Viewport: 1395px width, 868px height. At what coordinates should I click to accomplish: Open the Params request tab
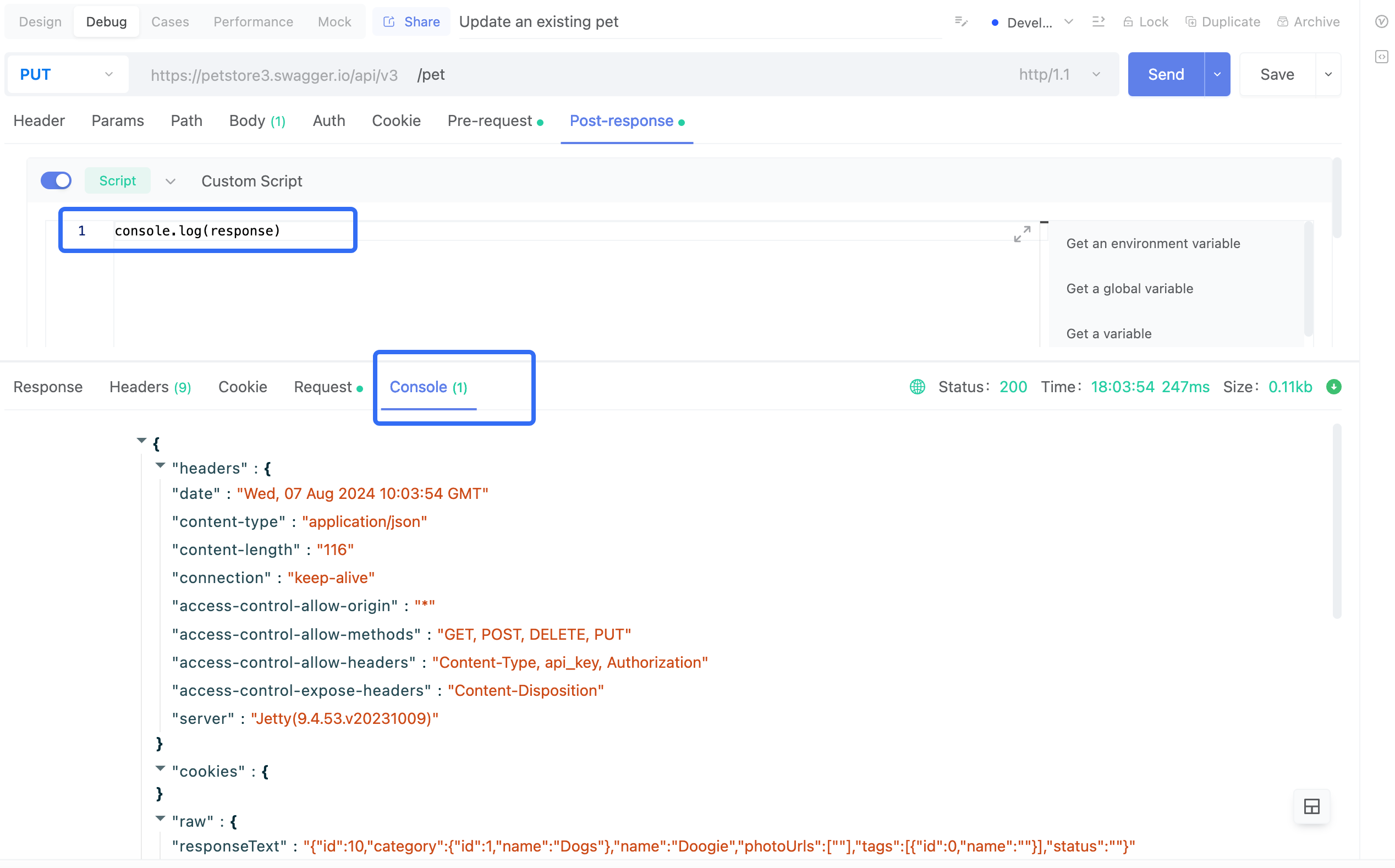118,120
